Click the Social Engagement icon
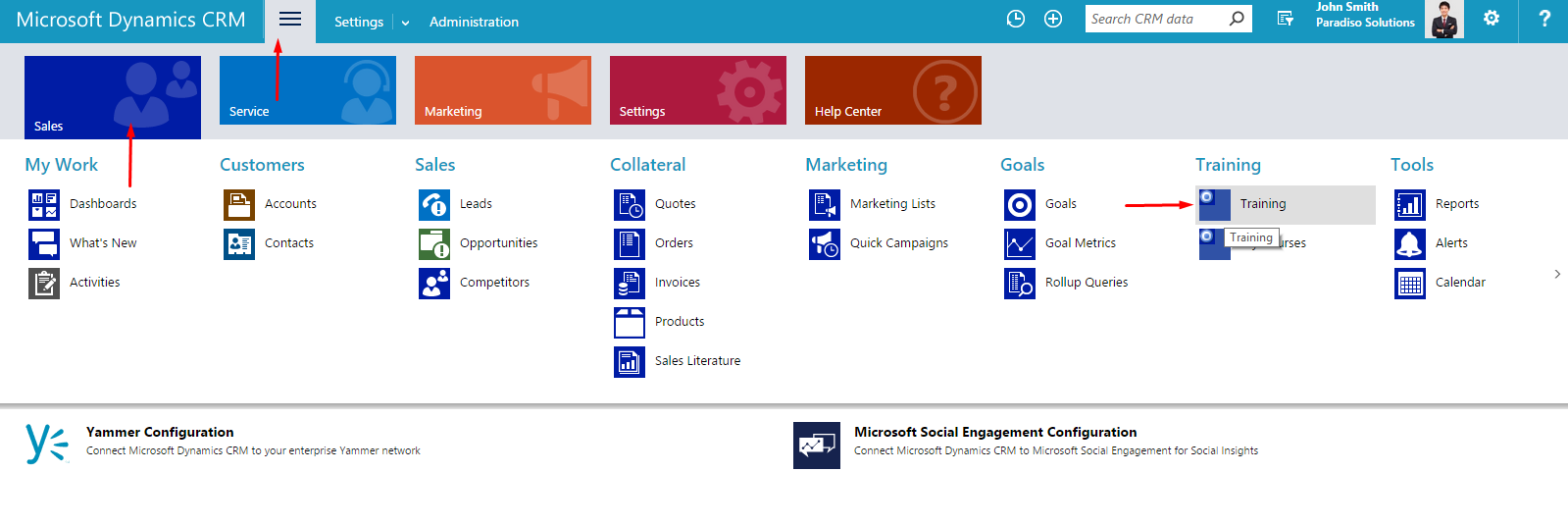Image resolution: width=1568 pixels, height=525 pixels. pyautogui.click(x=817, y=446)
